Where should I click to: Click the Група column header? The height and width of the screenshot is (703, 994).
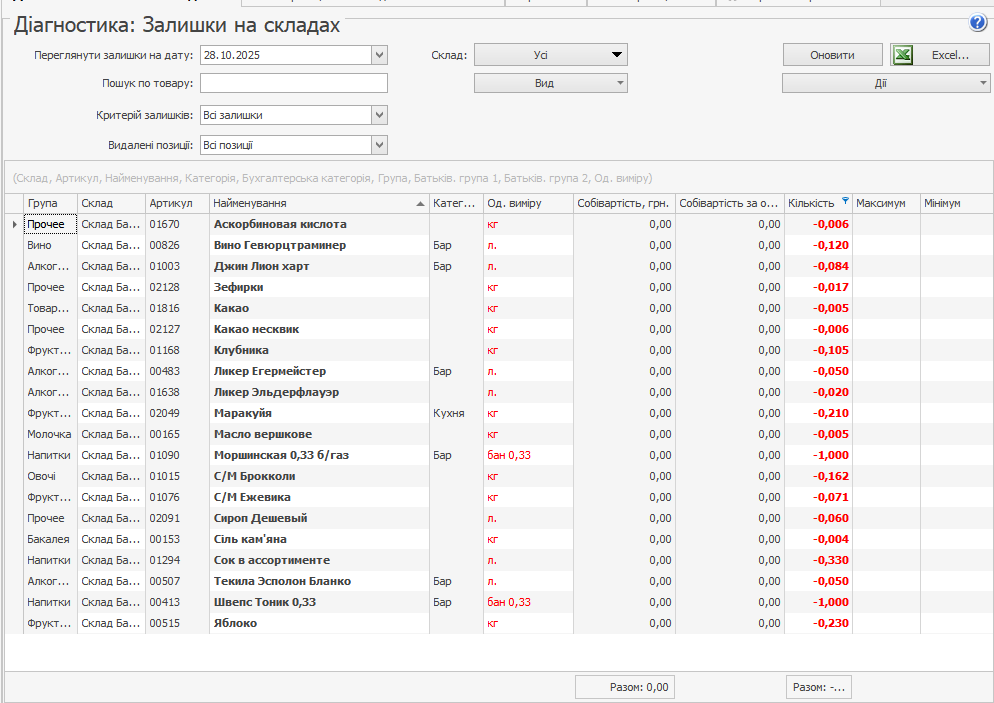(x=50, y=203)
